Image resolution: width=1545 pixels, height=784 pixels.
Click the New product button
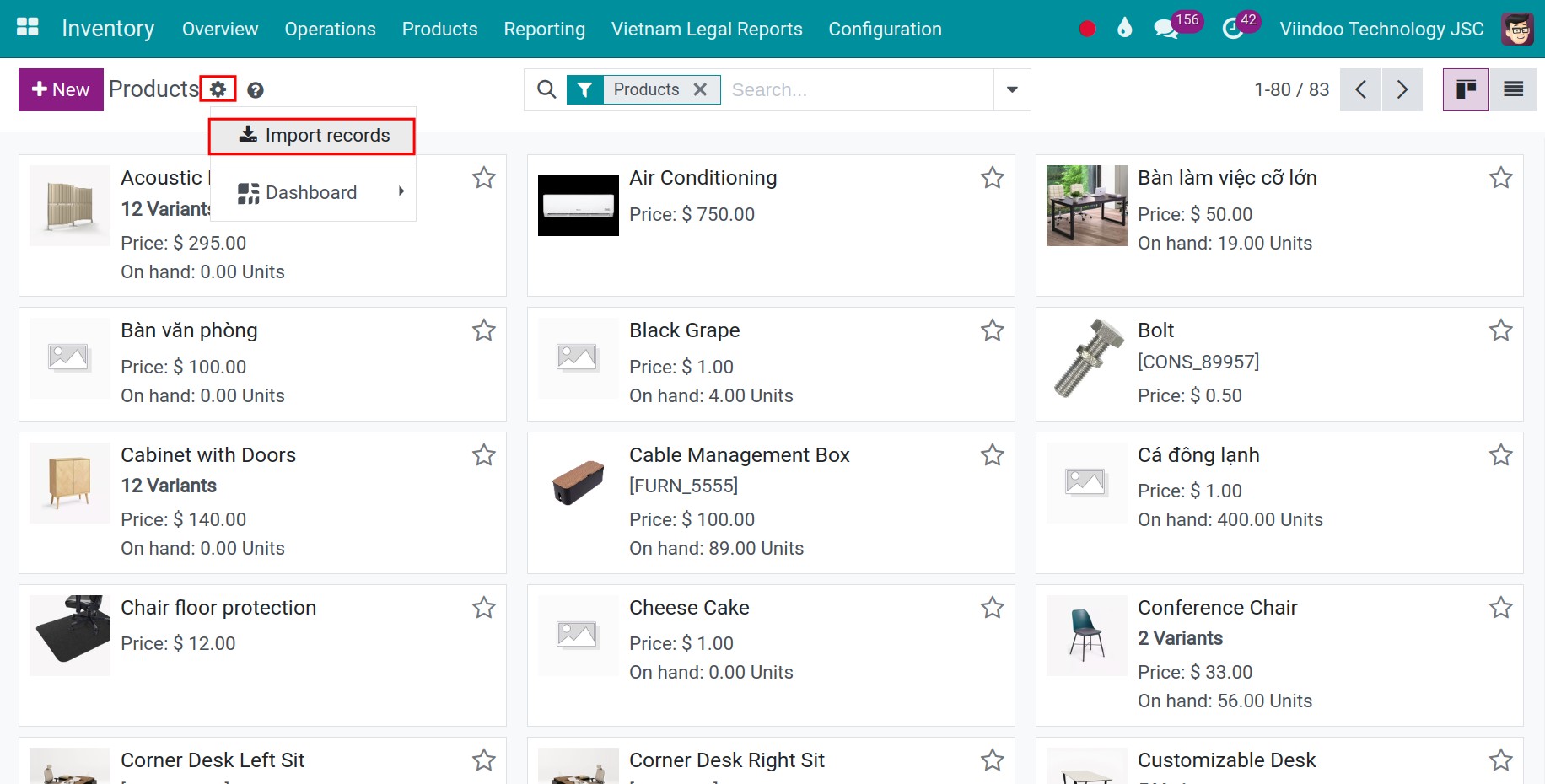[61, 89]
